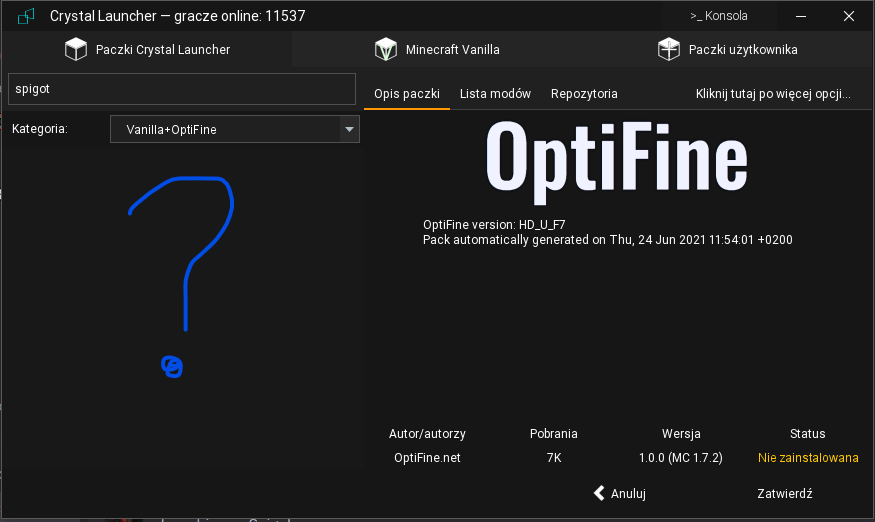Click the search field containing spigot
This screenshot has height=522, width=875.
[x=182, y=89]
